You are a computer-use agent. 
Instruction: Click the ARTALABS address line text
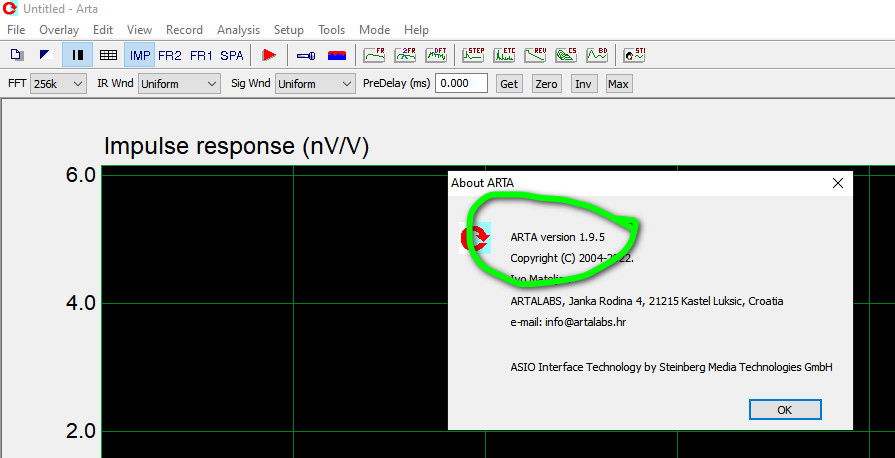click(x=647, y=301)
